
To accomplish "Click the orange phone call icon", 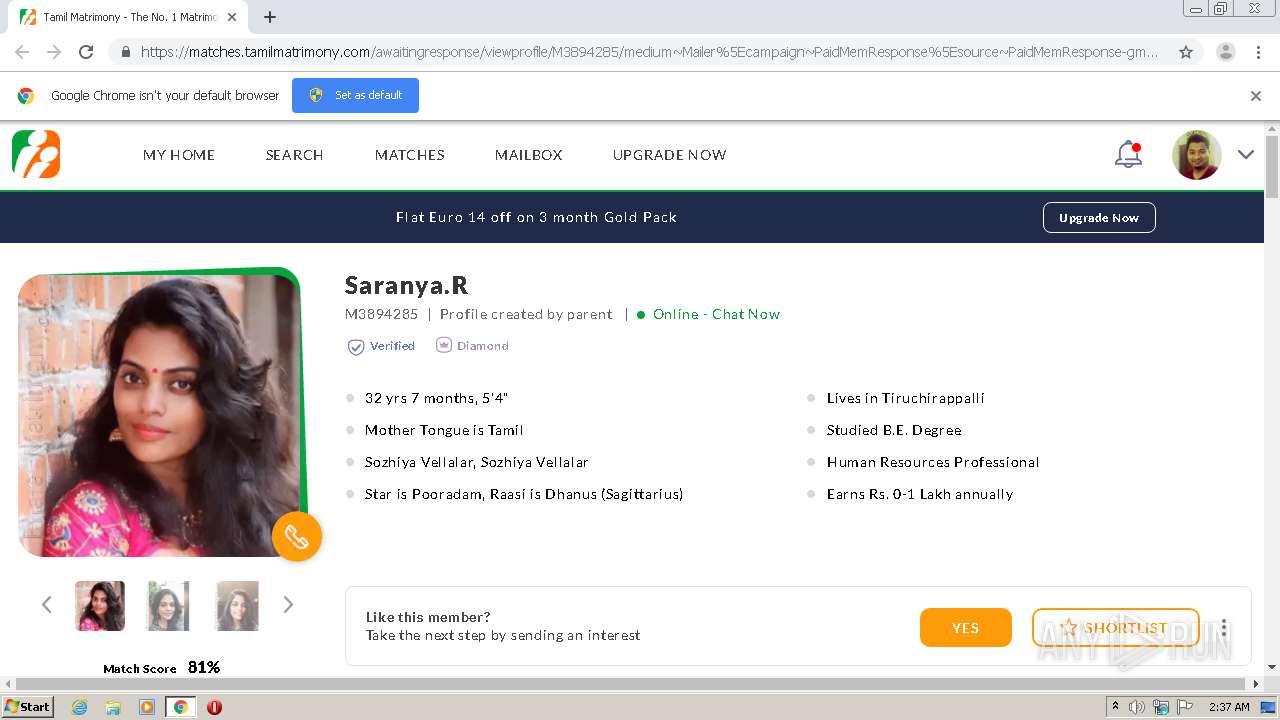I will pos(297,537).
